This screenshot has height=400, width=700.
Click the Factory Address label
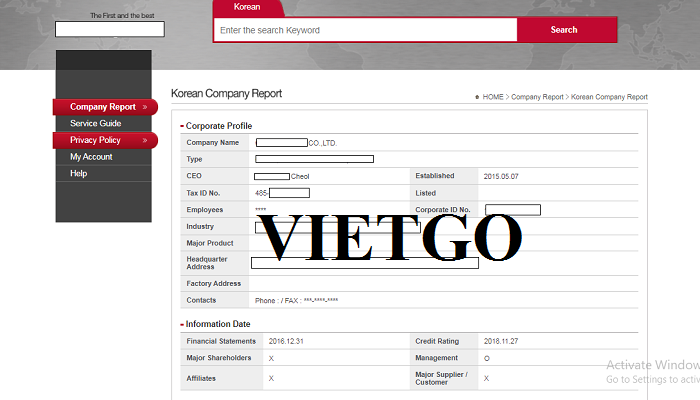tap(213, 283)
